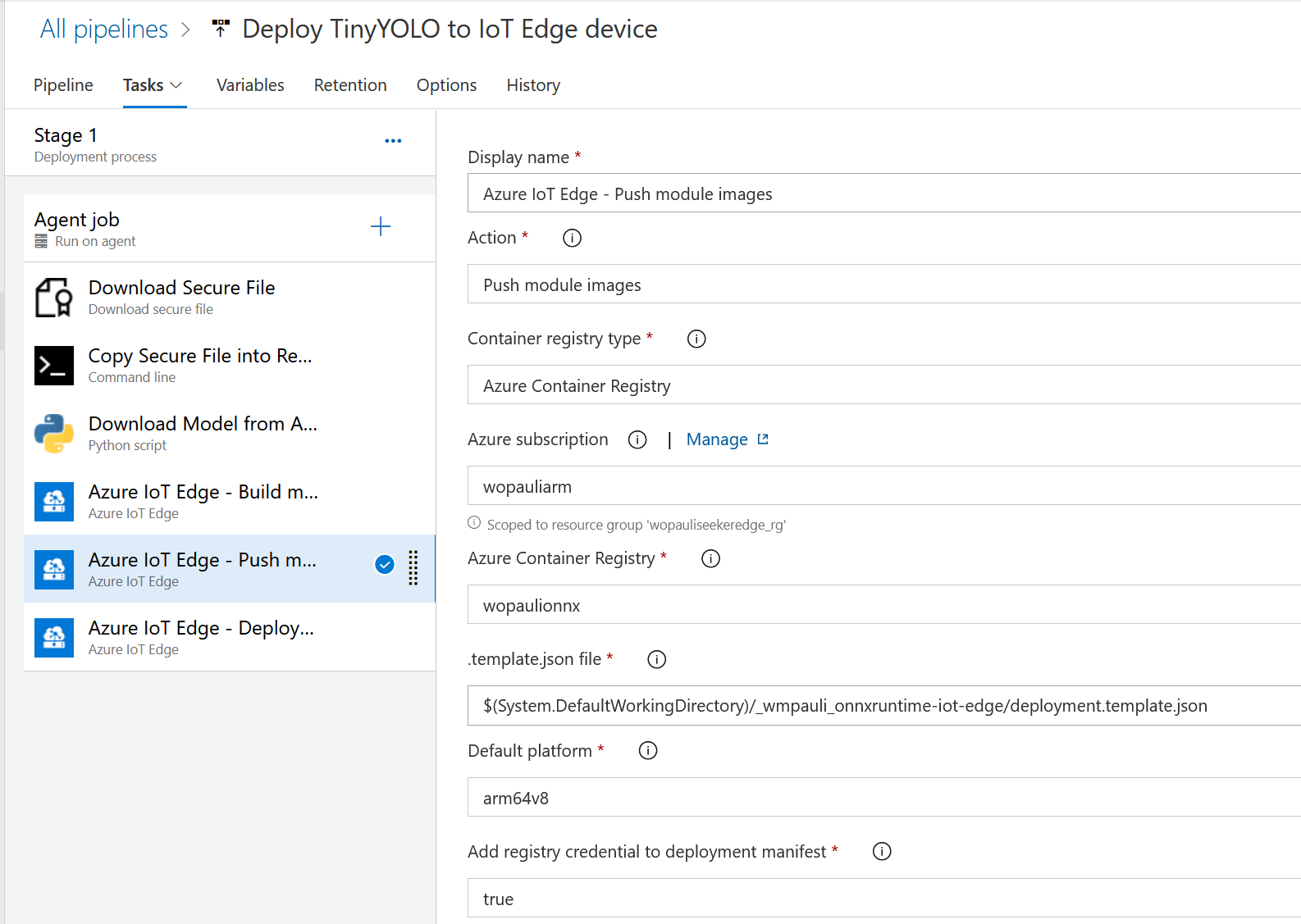Image resolution: width=1301 pixels, height=924 pixels.
Task: Open the History tab
Action: coord(533,85)
